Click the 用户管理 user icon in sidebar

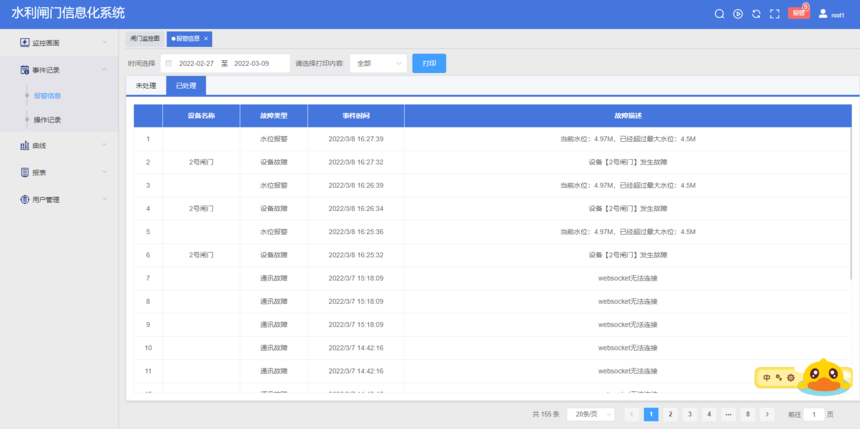click(25, 199)
